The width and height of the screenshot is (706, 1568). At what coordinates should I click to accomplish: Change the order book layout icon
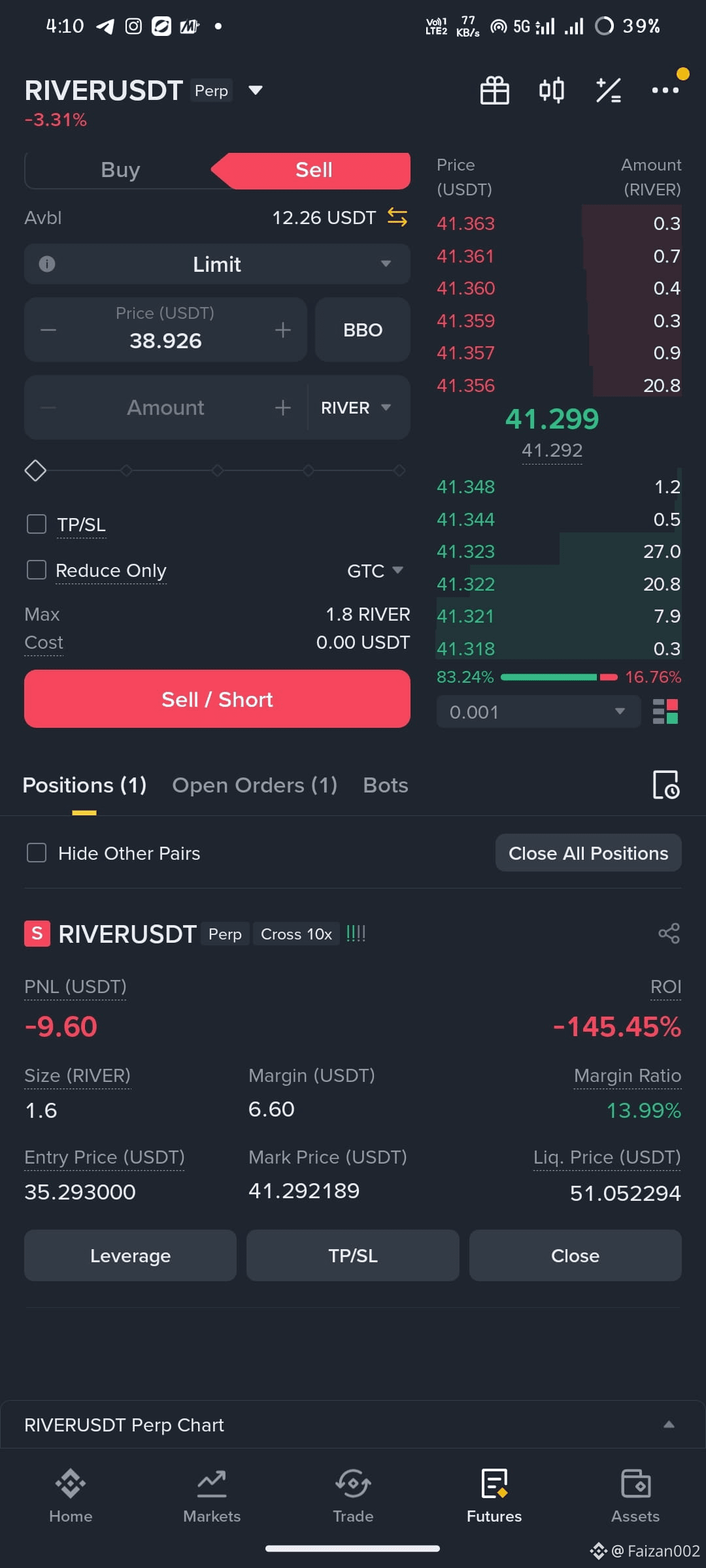tap(665, 711)
